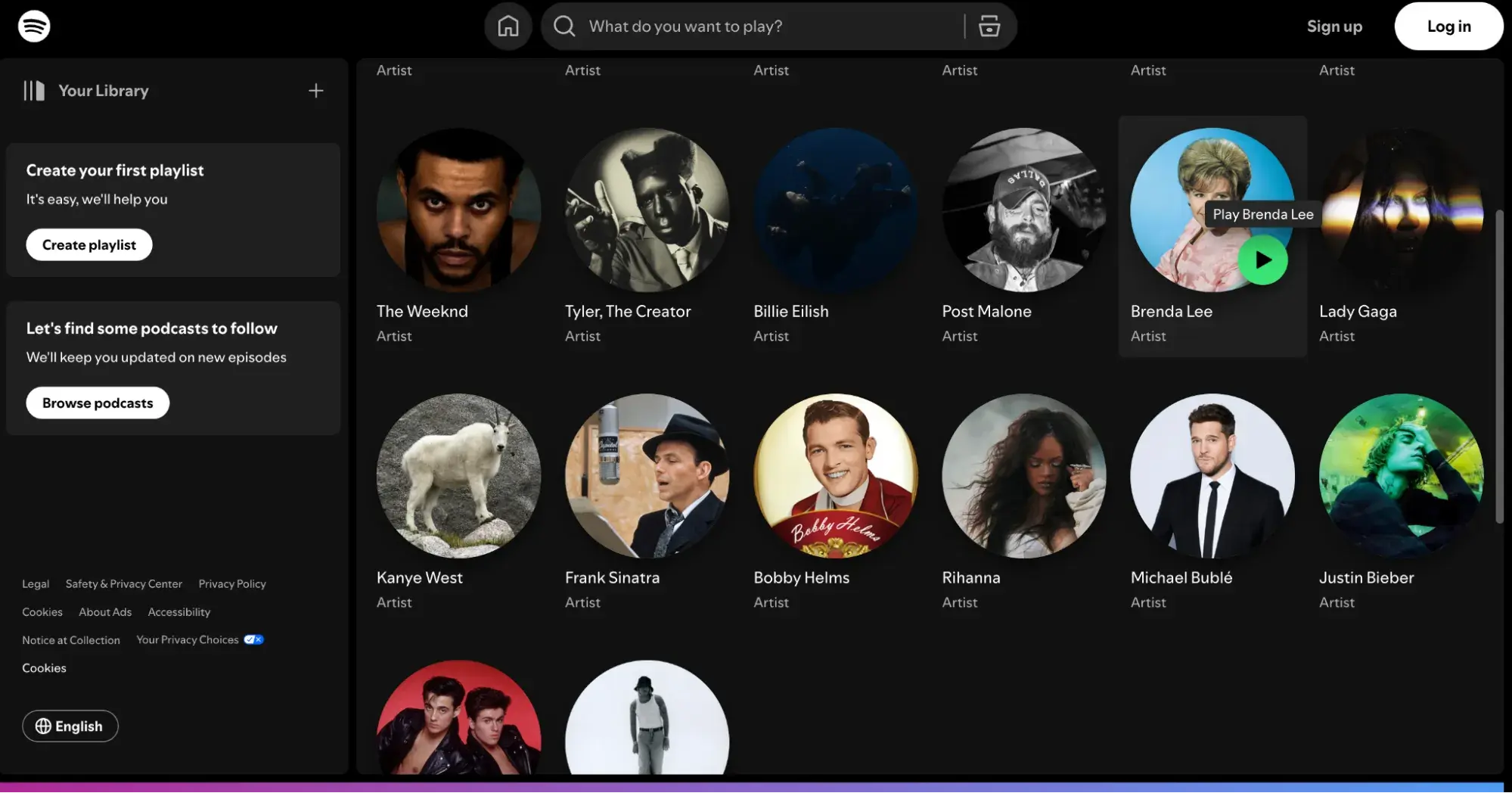1512x793 pixels.
Task: Click the white Cookies link above English
Action: pos(44,668)
